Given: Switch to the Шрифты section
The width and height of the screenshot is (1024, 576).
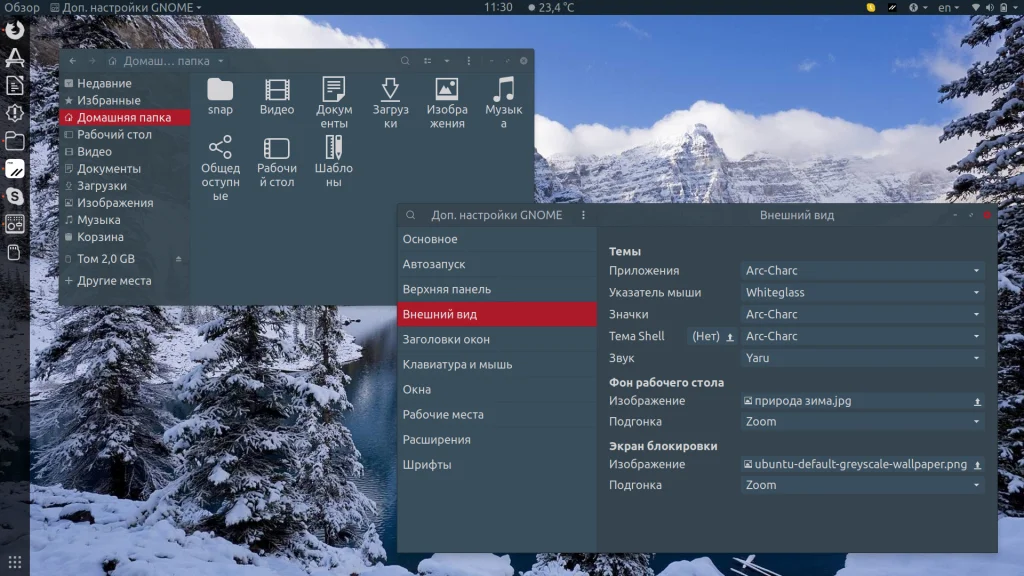Looking at the screenshot, I should 427,465.
